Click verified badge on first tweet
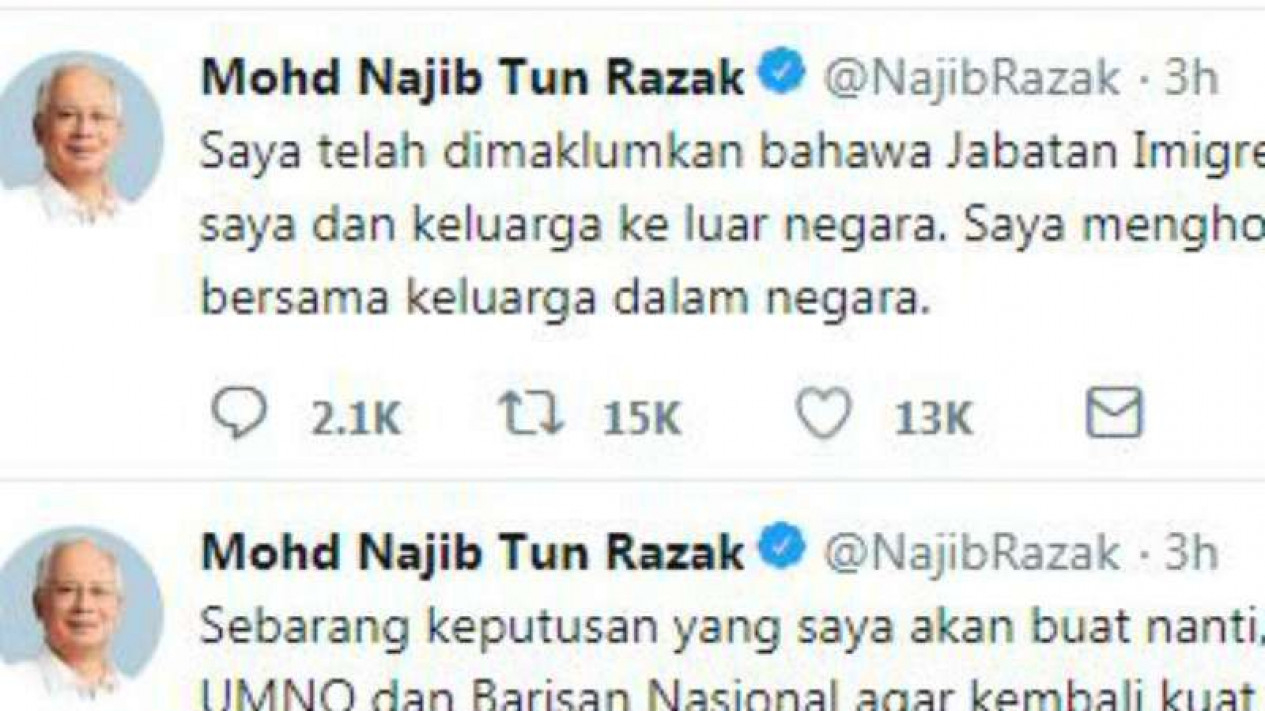The height and width of the screenshot is (711, 1265). (783, 75)
